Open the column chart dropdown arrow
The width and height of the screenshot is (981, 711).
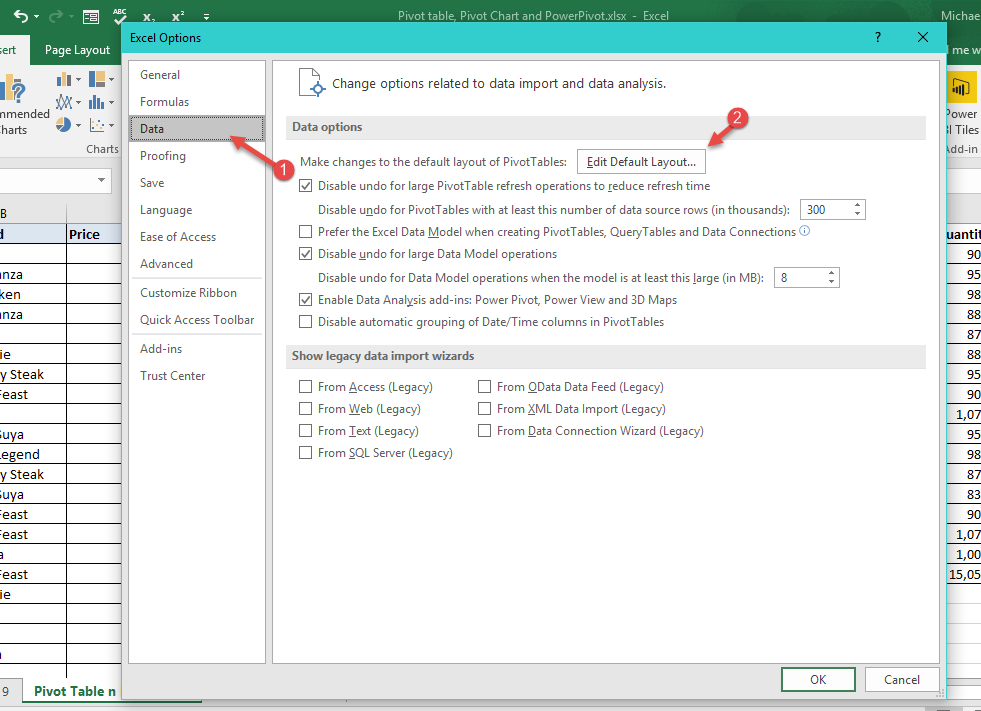coord(77,77)
